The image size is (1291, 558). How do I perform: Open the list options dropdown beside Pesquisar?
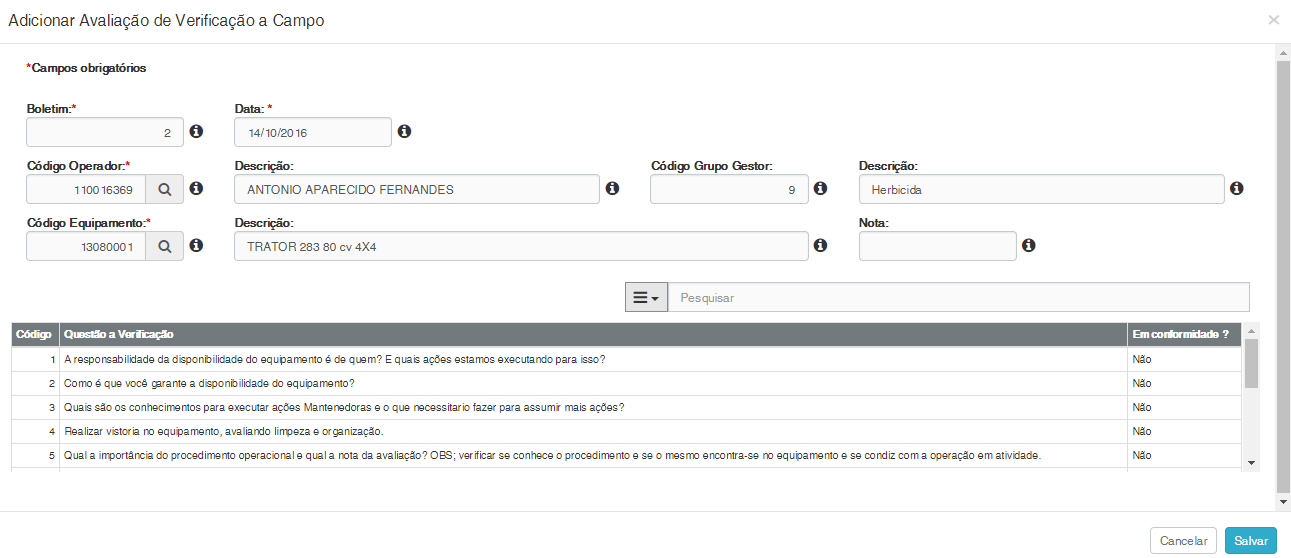coord(646,297)
